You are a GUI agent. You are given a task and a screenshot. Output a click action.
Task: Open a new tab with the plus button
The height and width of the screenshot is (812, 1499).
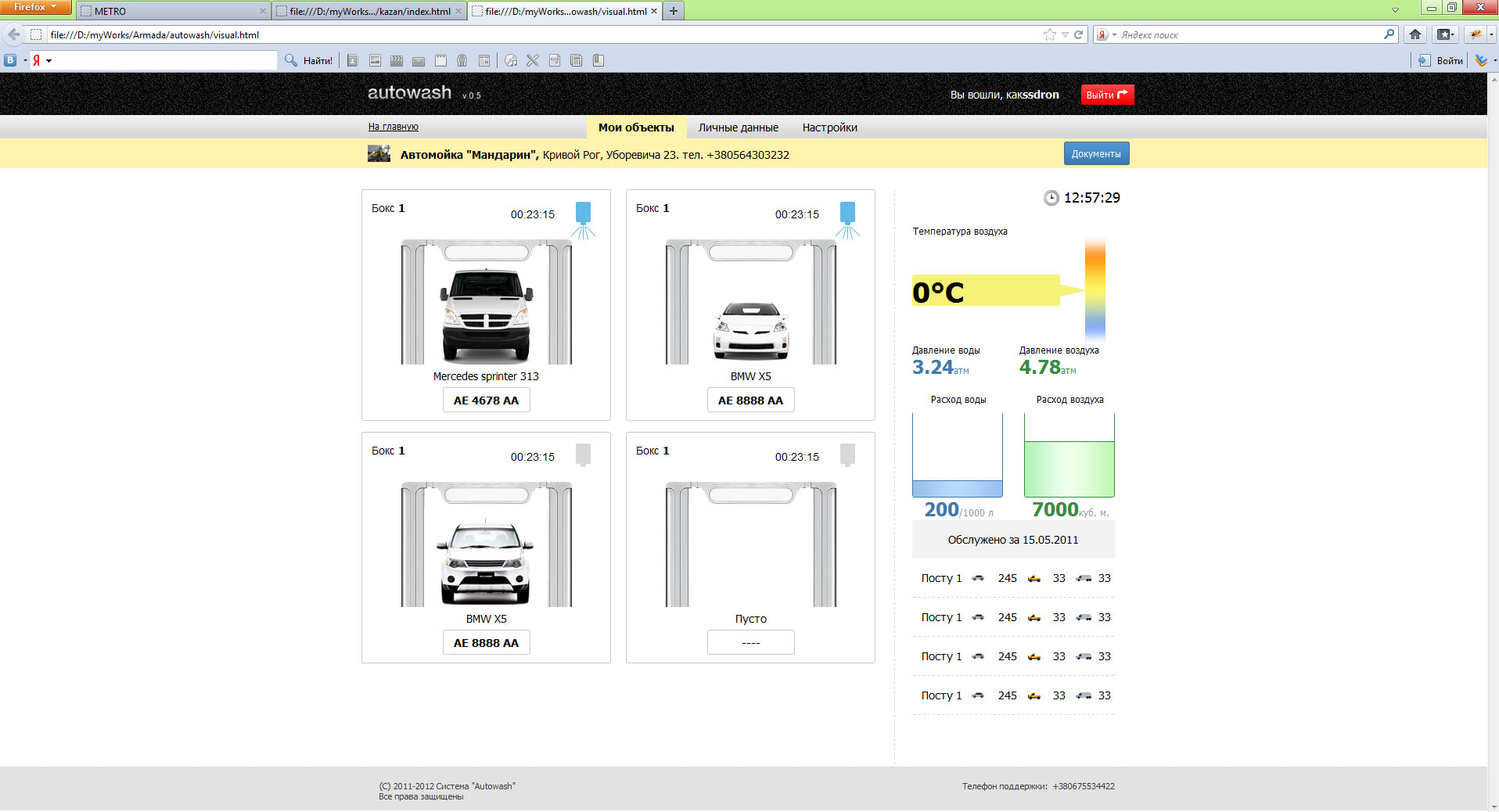click(673, 11)
